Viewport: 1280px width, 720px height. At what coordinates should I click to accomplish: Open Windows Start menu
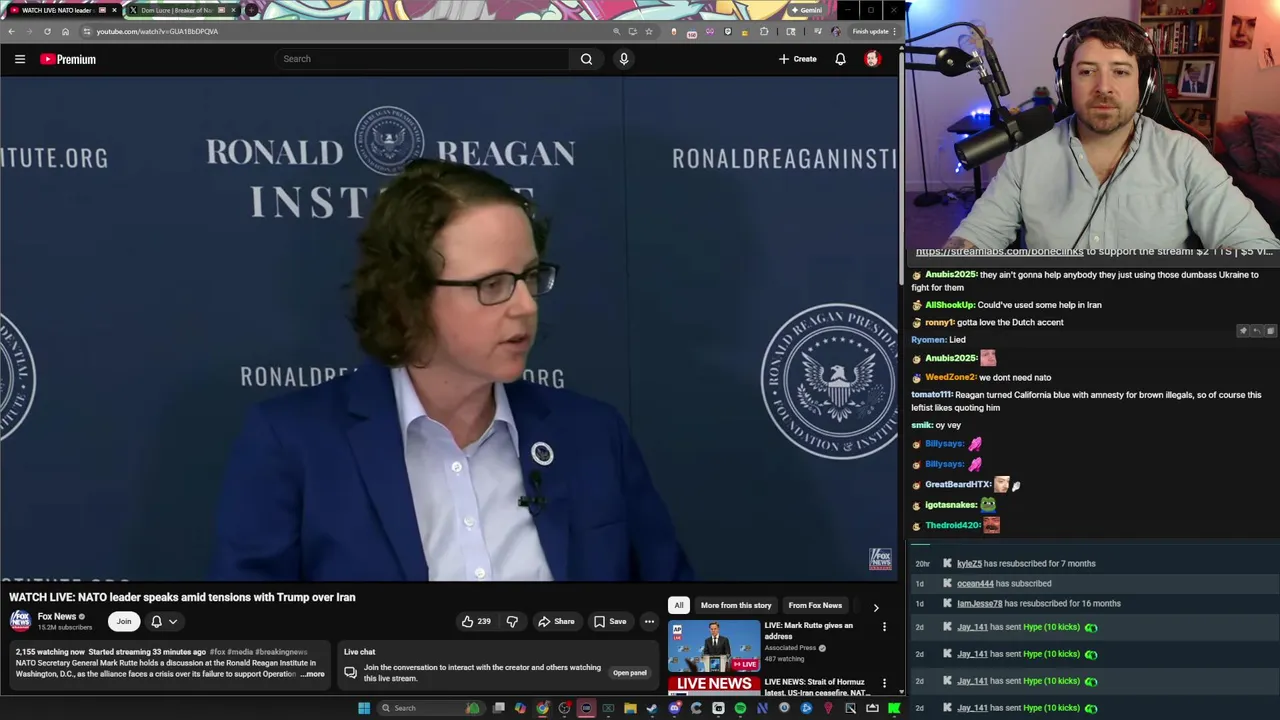(x=364, y=708)
